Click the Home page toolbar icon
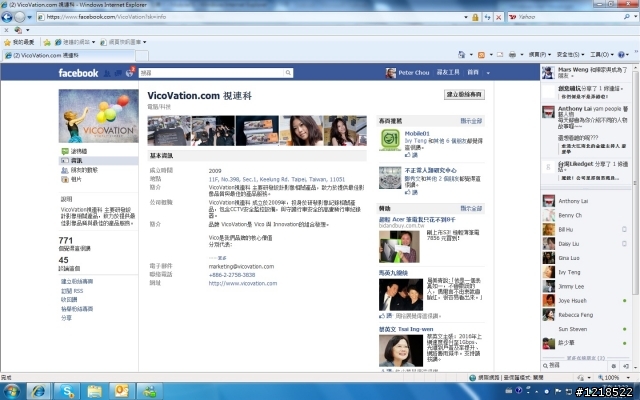640x400 pixels. pos(462,54)
